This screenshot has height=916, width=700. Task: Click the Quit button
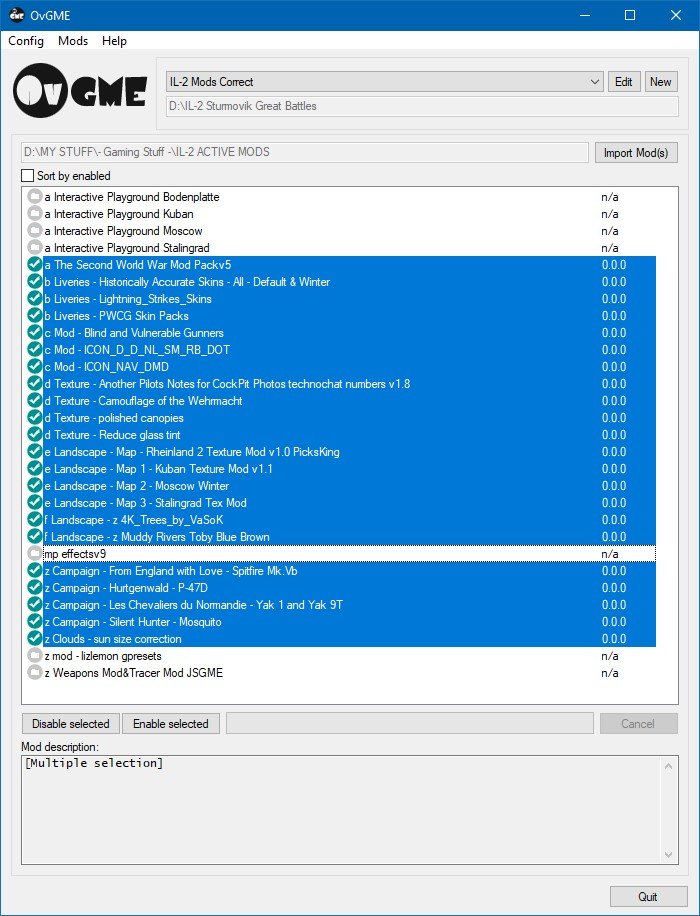[648, 897]
